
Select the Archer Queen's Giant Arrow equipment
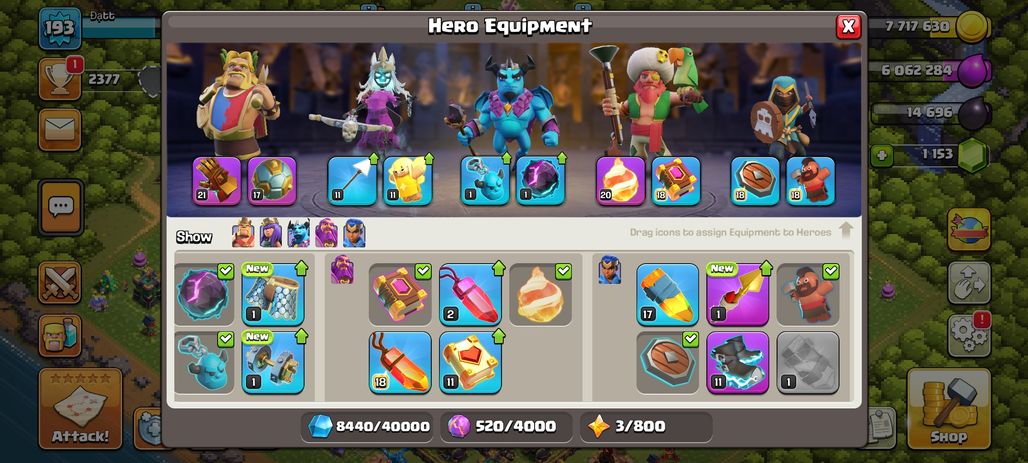point(352,181)
